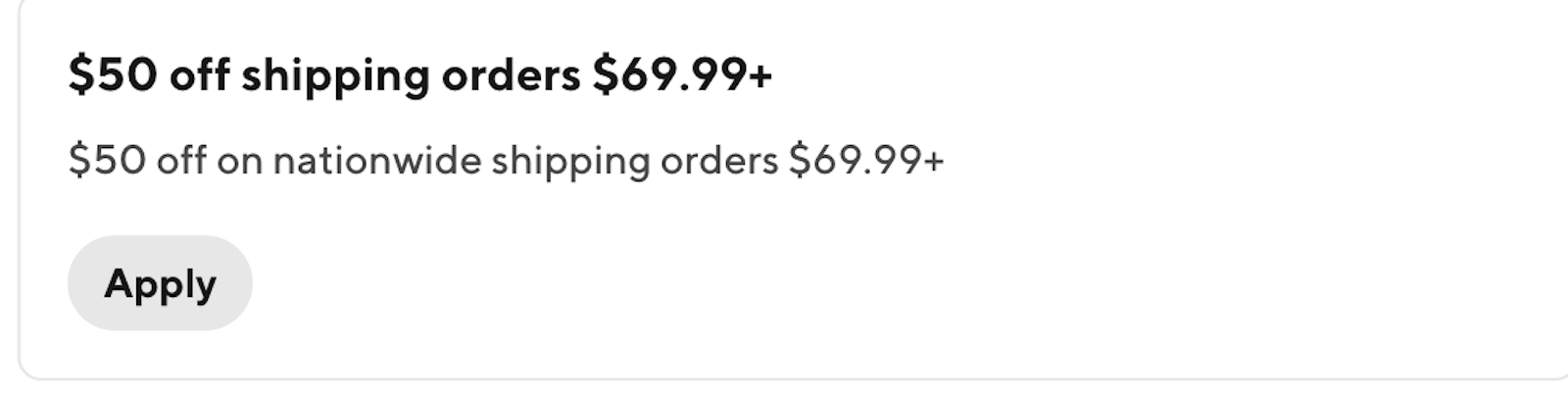
Task: Click '$50' at the start of the bold title
Action: (x=113, y=76)
